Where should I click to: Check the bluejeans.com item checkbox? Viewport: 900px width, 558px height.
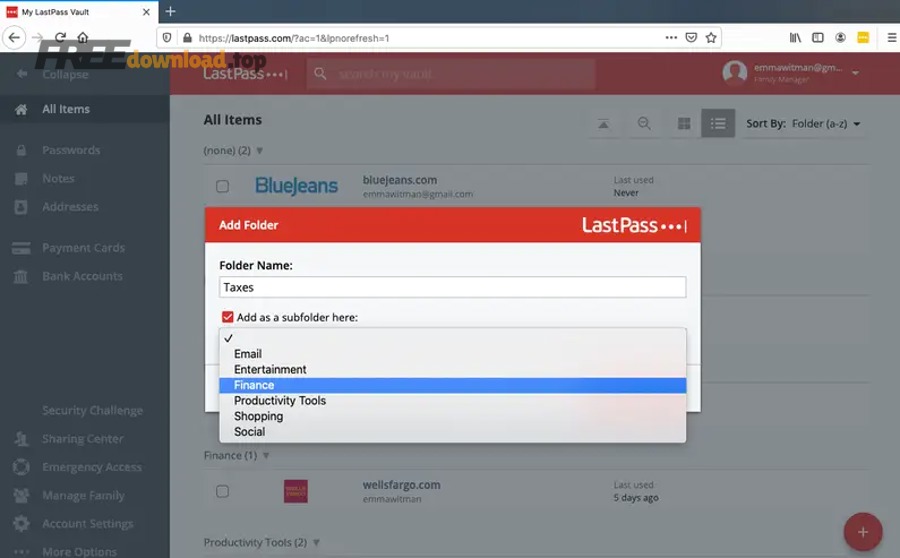pyautogui.click(x=222, y=186)
